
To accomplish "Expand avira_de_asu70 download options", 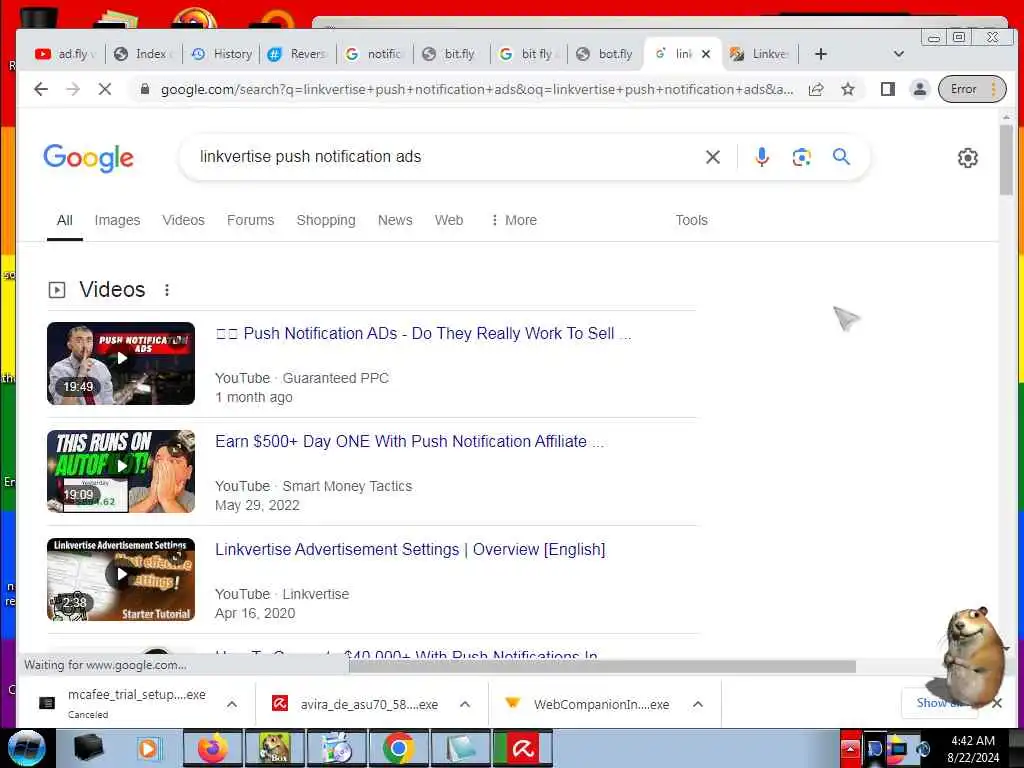I will (x=465, y=704).
